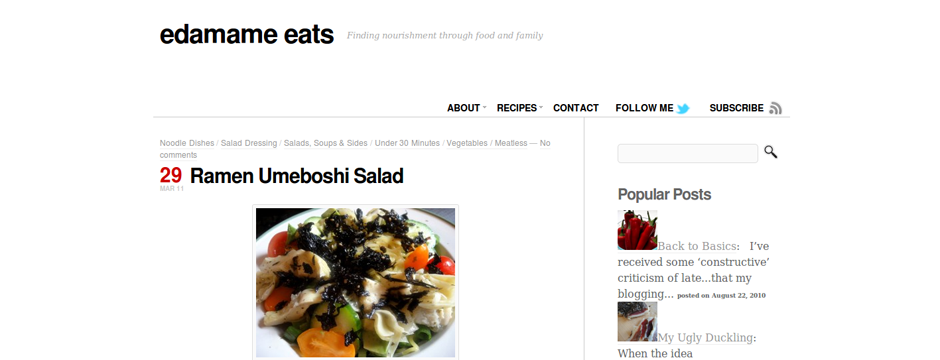Click the edamame eats site title
The height and width of the screenshot is (360, 940).
pyautogui.click(x=246, y=35)
